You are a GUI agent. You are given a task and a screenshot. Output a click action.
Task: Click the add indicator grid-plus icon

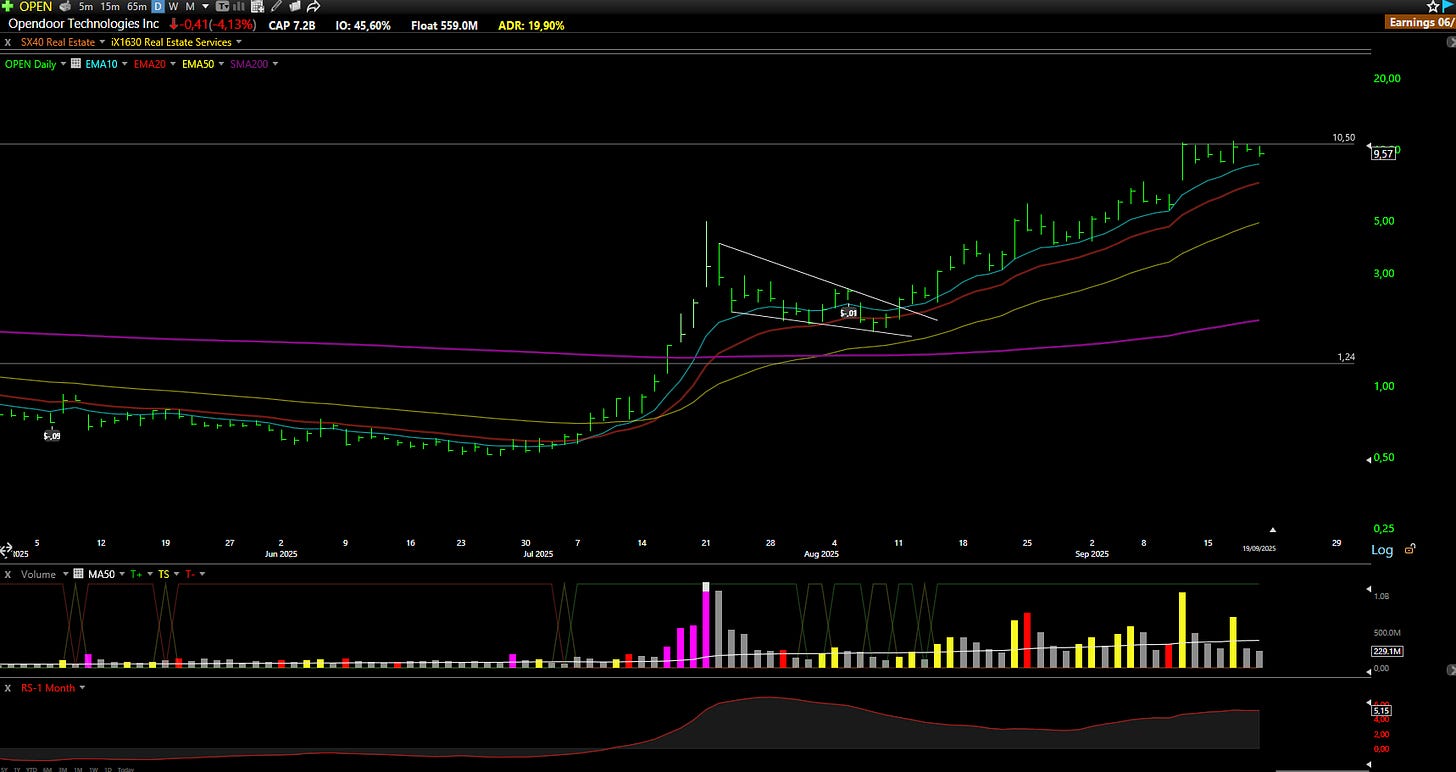pyautogui.click(x=257, y=6)
